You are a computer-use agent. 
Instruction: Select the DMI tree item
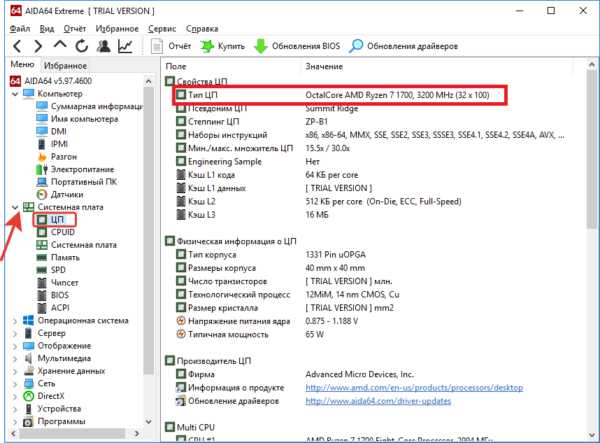pos(52,132)
